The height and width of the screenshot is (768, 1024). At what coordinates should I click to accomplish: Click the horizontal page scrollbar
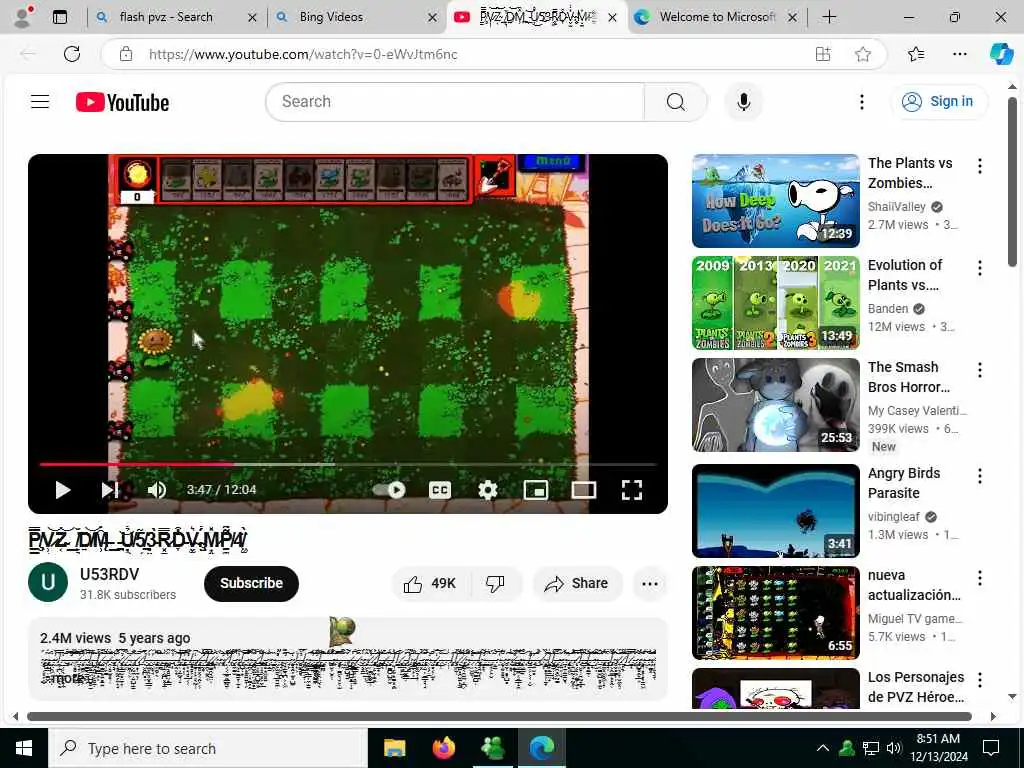(499, 716)
